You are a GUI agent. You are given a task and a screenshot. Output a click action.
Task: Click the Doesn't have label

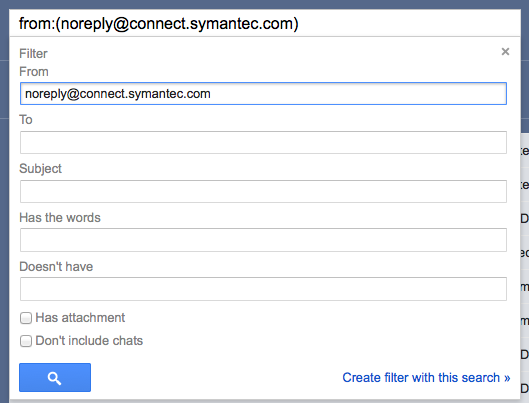click(56, 266)
